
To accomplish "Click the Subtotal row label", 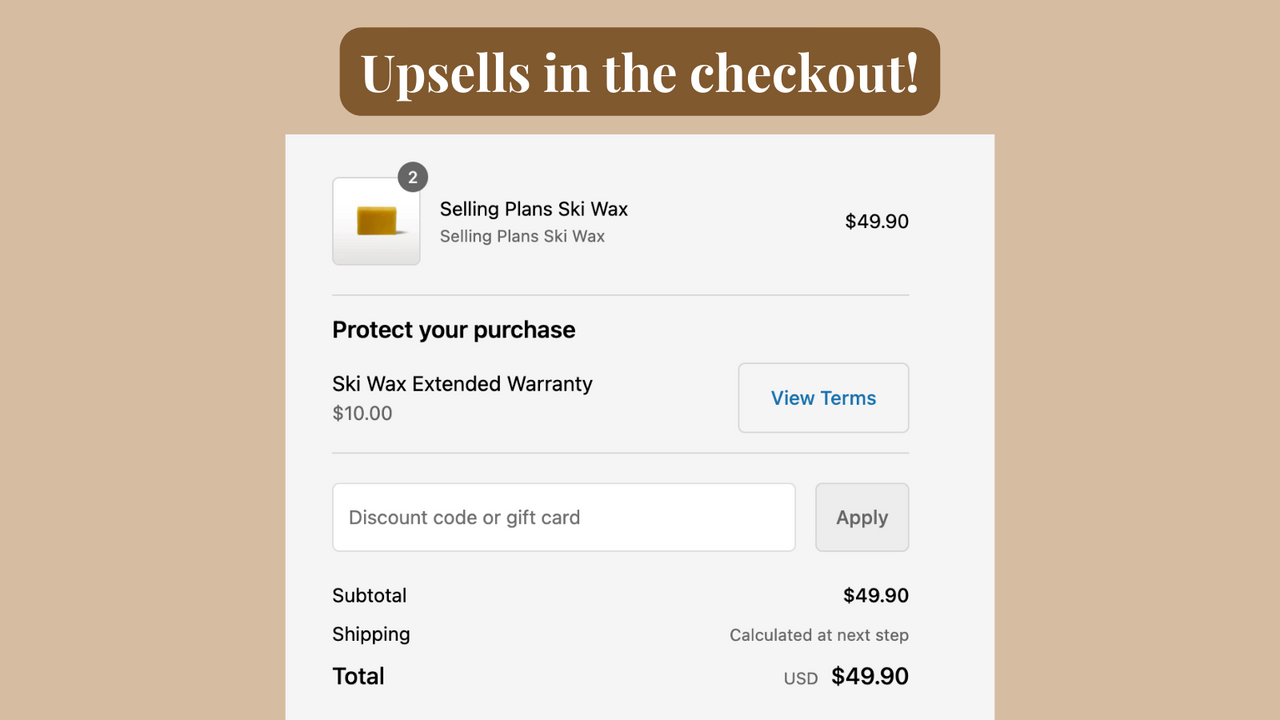I will pos(369,595).
